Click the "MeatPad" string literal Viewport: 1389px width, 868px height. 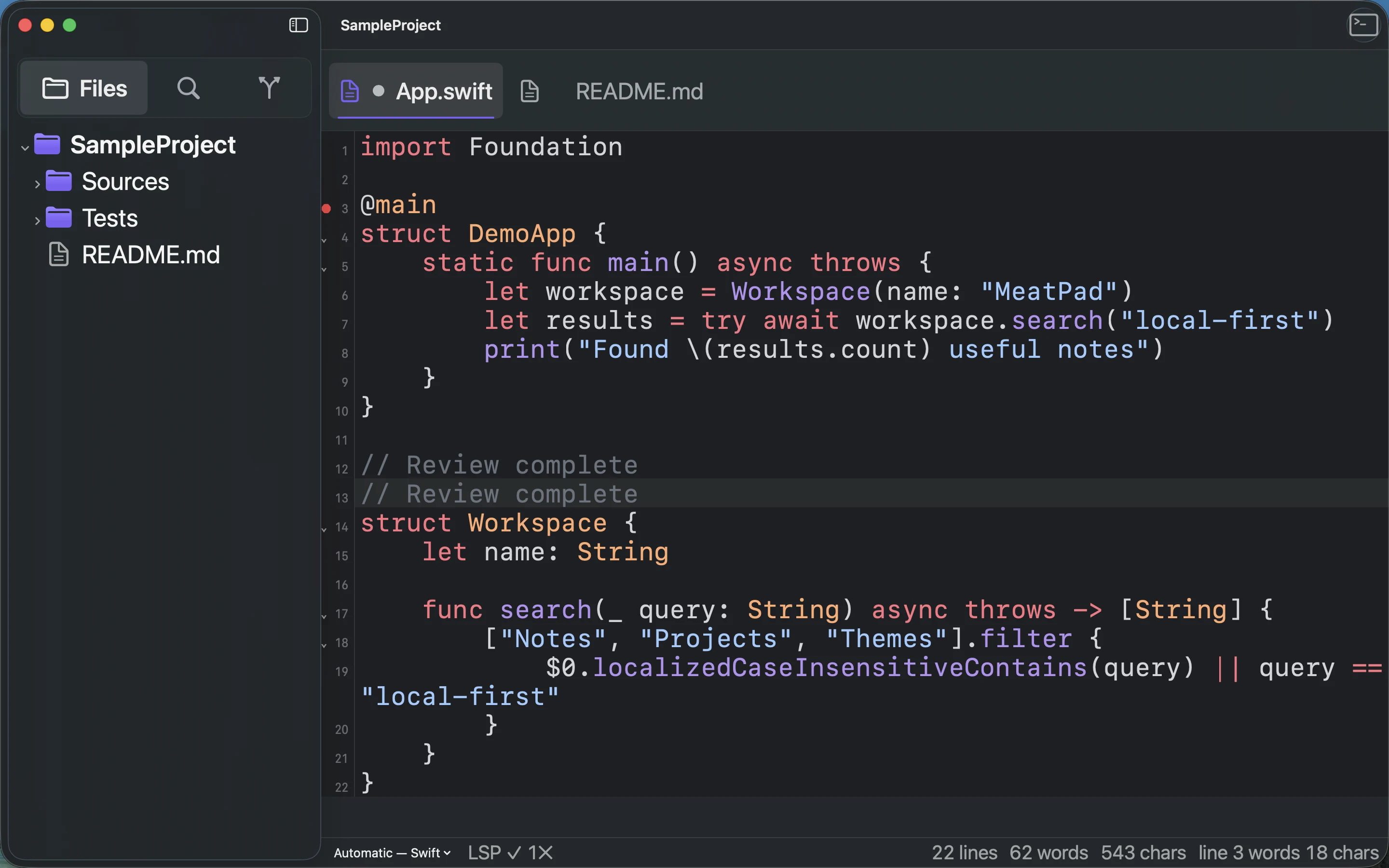[1049, 292]
